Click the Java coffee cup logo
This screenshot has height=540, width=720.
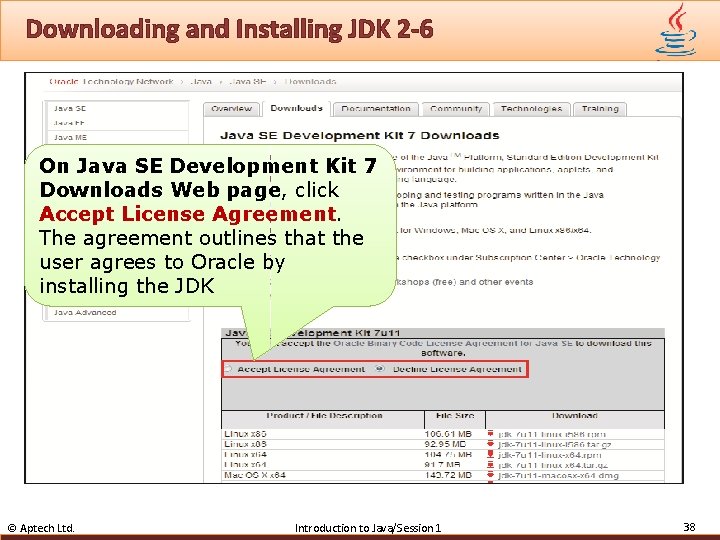675,30
